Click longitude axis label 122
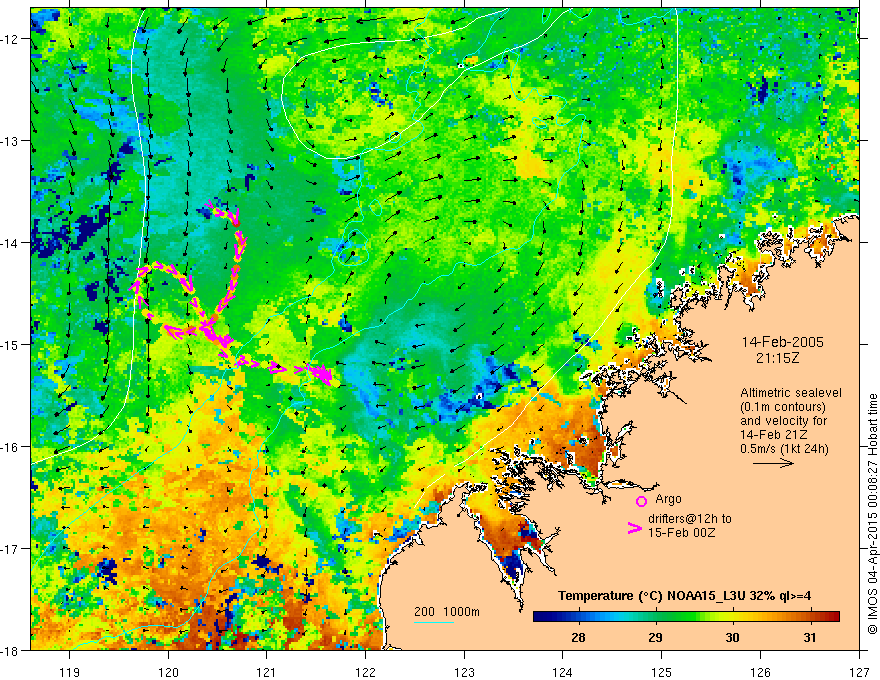 [365, 672]
